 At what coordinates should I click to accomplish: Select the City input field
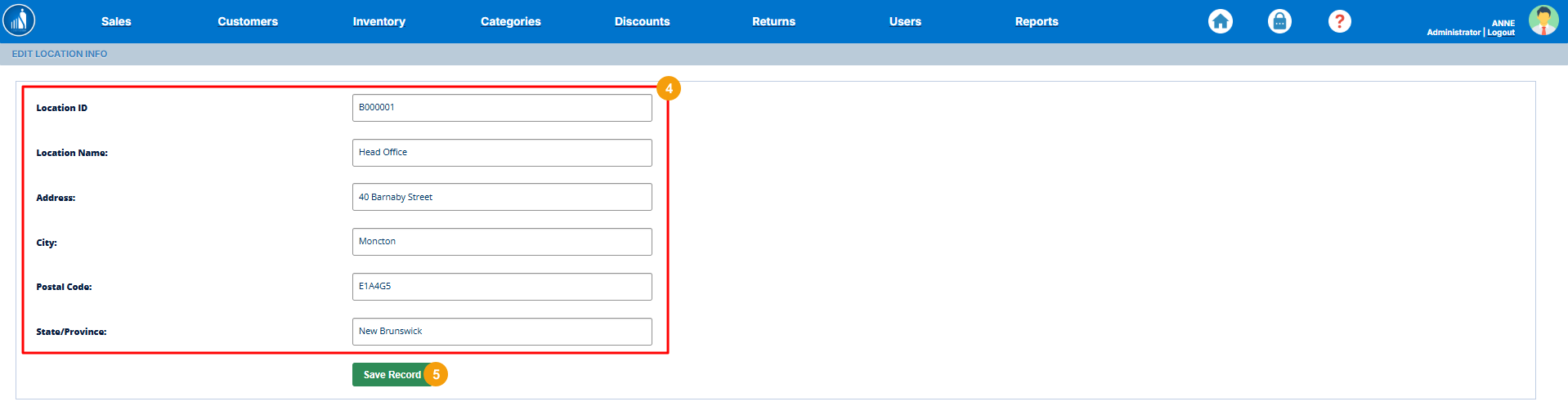pyautogui.click(x=502, y=242)
